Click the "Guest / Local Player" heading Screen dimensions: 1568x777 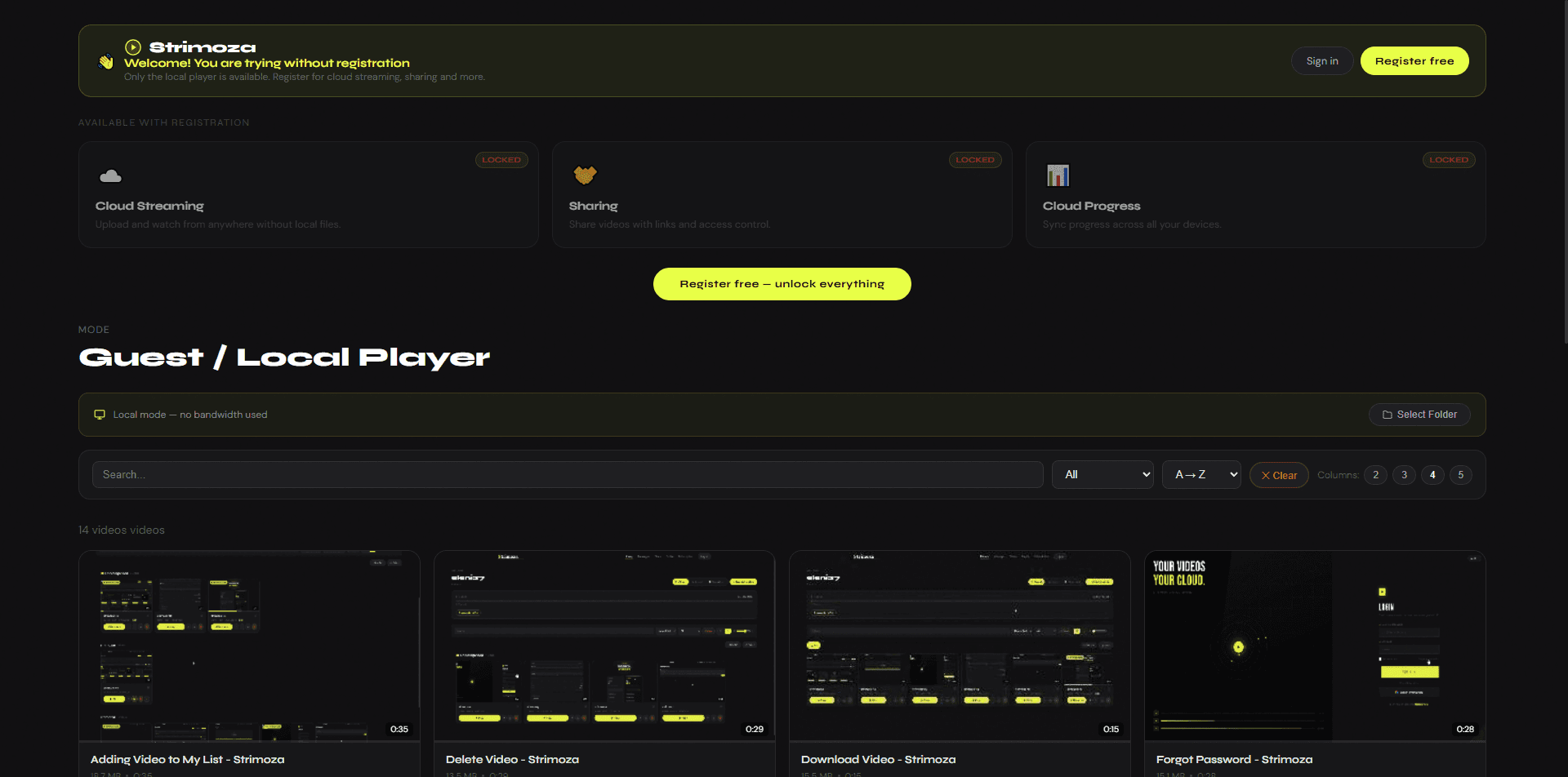tap(284, 357)
